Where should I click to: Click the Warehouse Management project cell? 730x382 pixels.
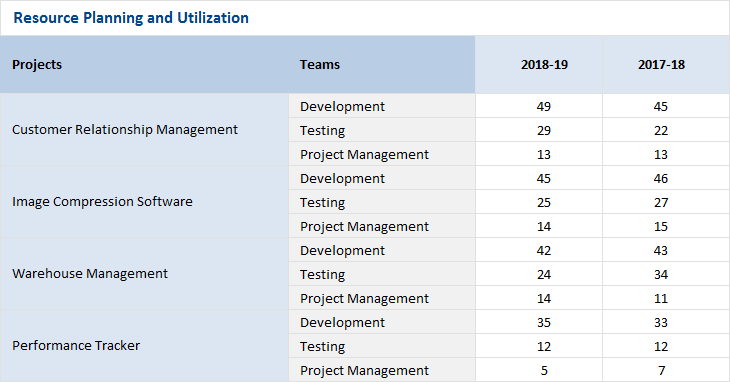coord(144,274)
